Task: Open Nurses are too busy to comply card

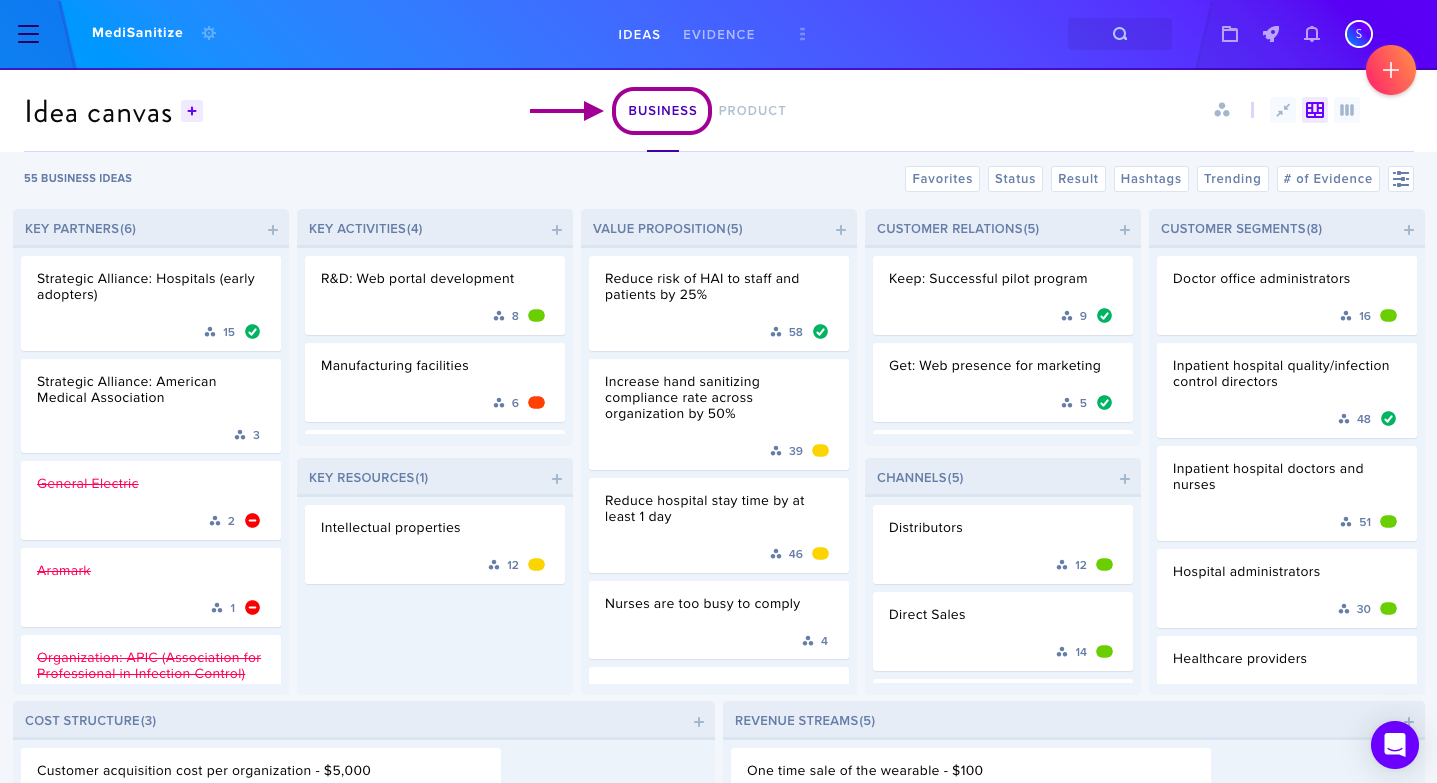Action: 719,620
